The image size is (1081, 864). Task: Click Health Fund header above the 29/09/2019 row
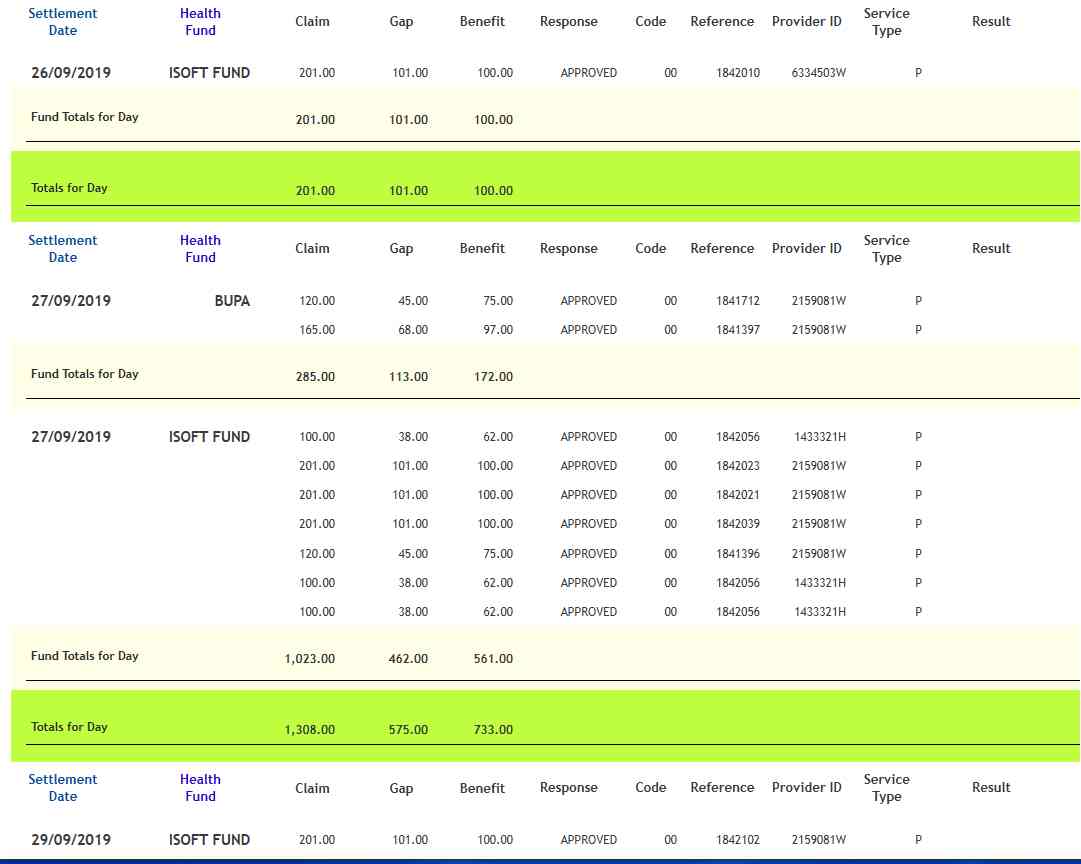point(200,787)
